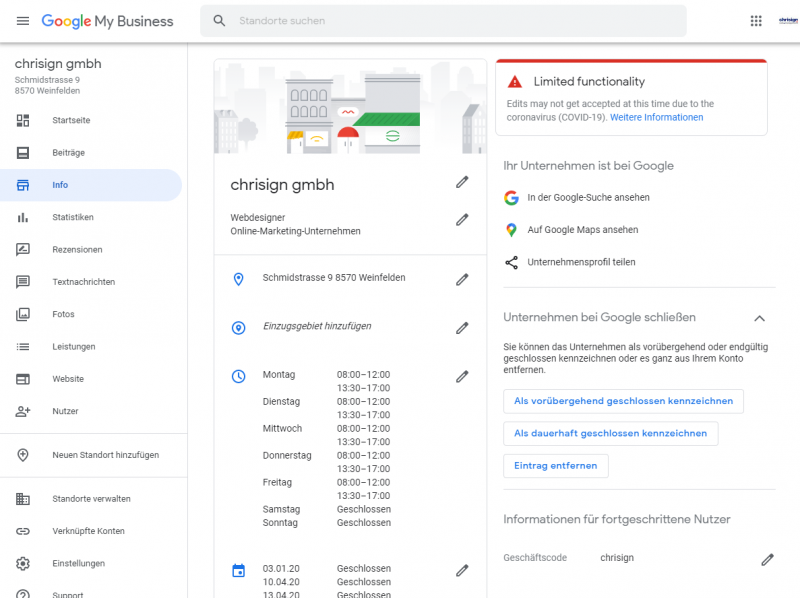The image size is (800, 598).
Task: Click Als dauerhaft geschlossen kennzeichnen
Action: tap(610, 433)
